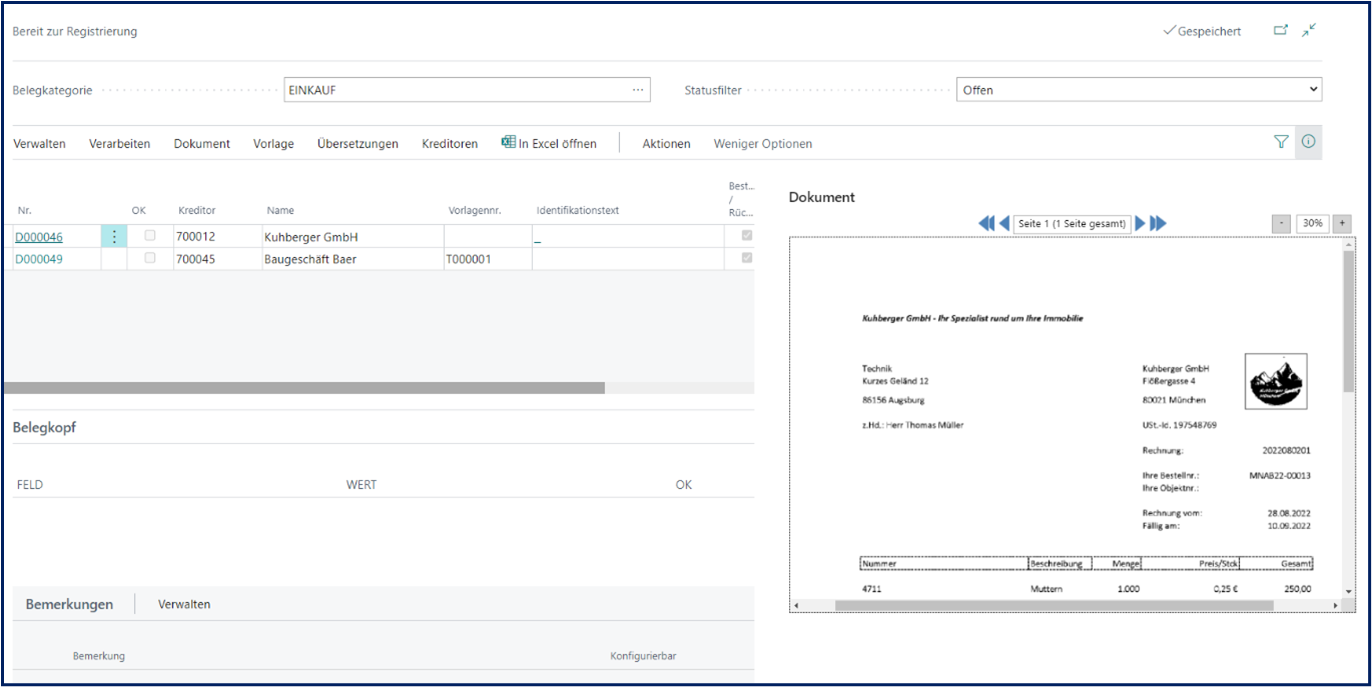This screenshot has height=687, width=1372.
Task: Click the filter funnel icon
Action: tap(1281, 143)
